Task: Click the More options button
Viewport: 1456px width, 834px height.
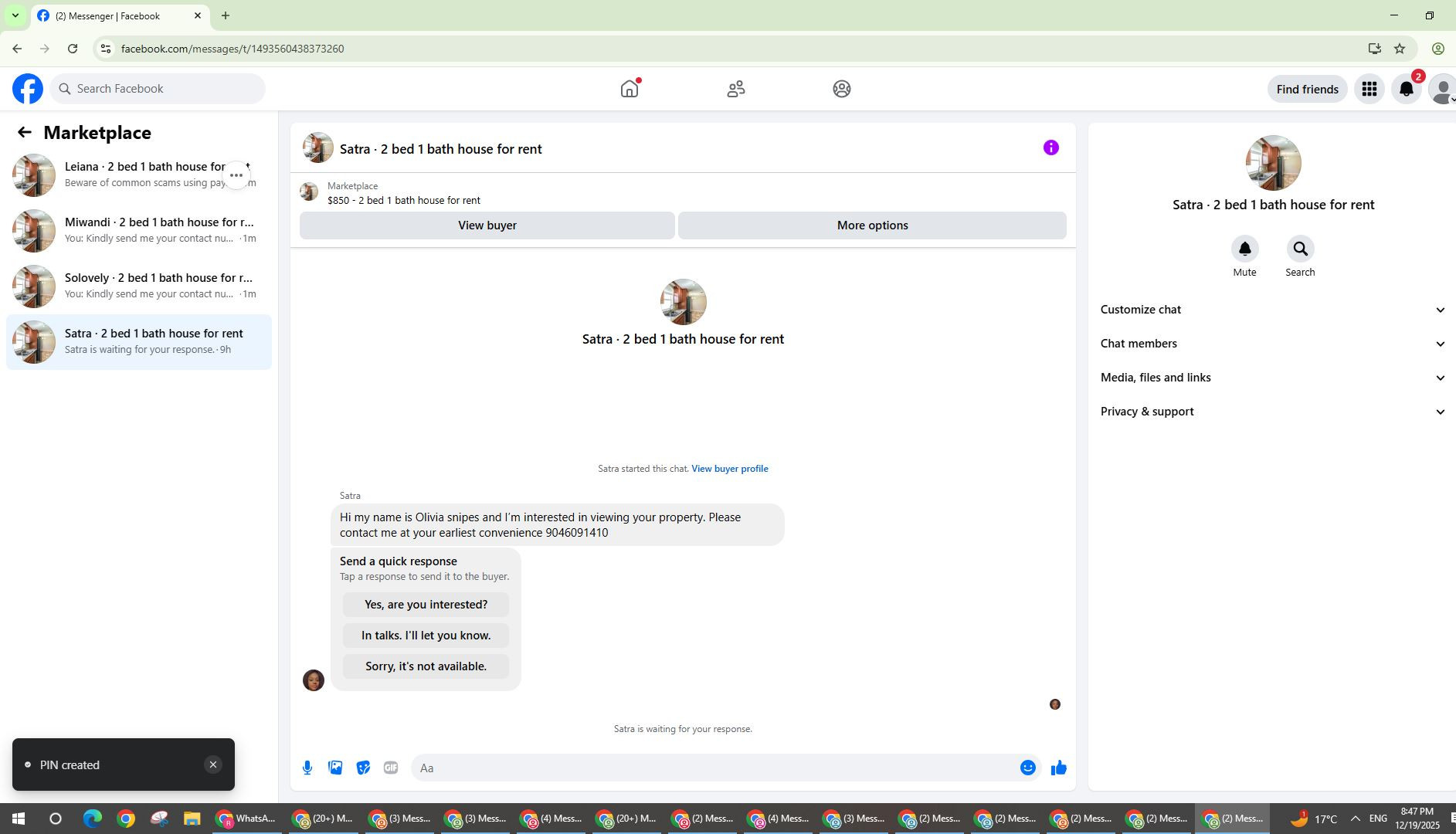Action: pos(872,225)
